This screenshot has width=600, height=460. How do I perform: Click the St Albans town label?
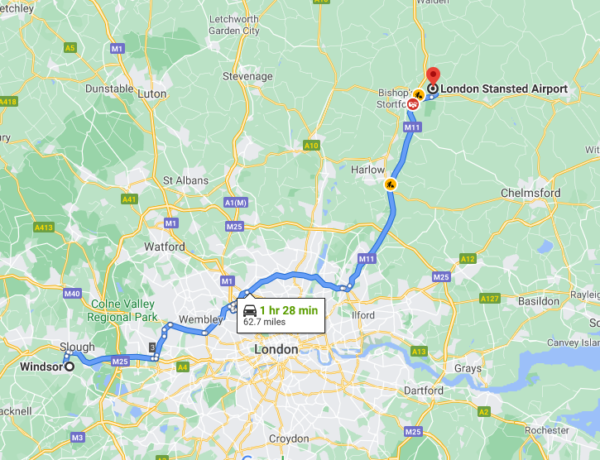click(x=186, y=180)
